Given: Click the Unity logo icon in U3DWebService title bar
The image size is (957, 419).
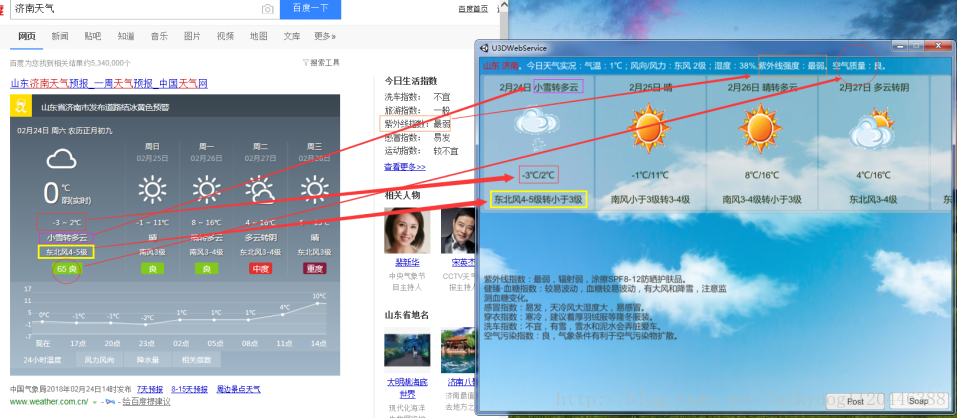Looking at the screenshot, I should click(485, 48).
